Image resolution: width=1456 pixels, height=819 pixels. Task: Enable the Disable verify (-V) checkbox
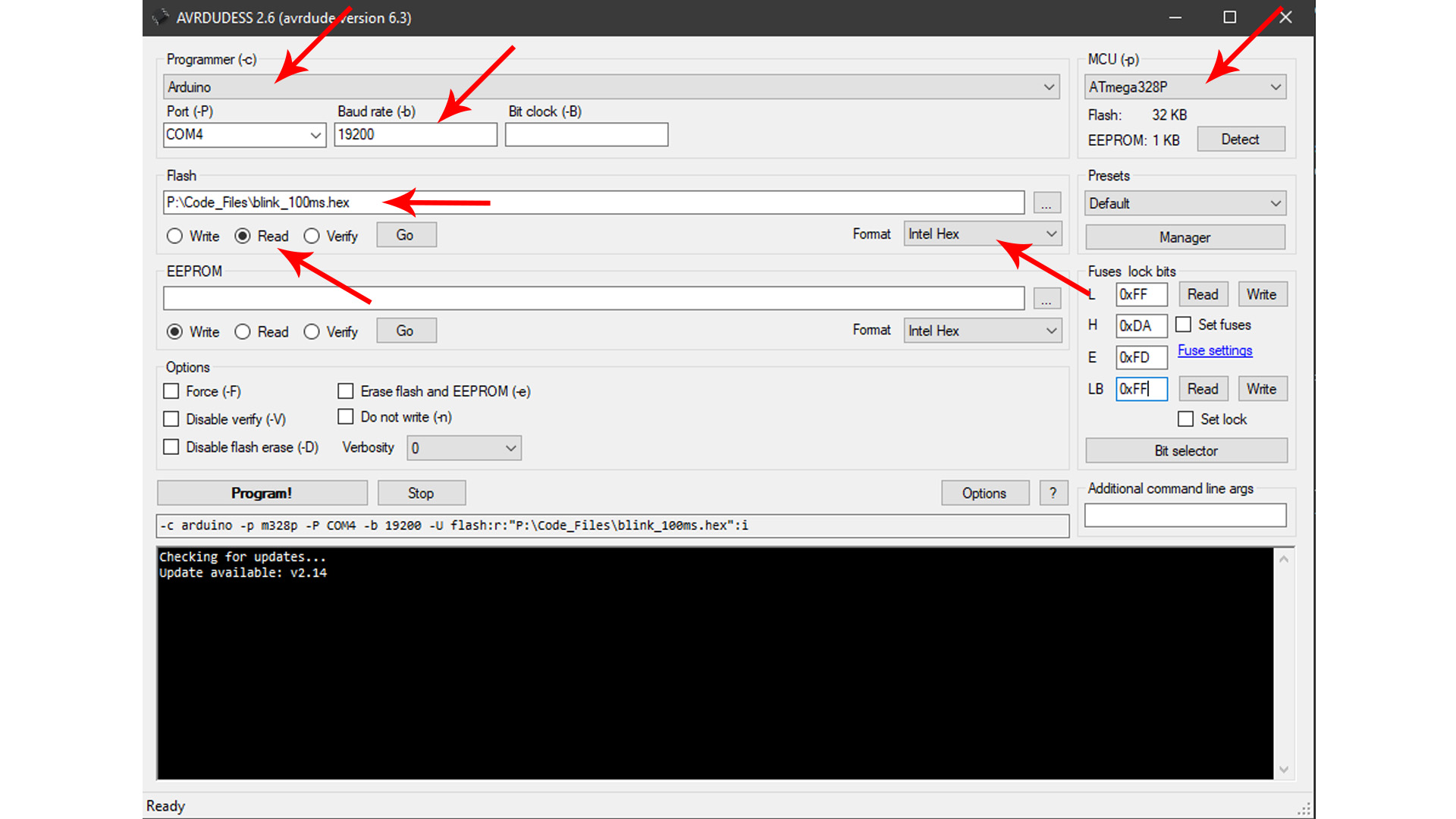tap(171, 419)
